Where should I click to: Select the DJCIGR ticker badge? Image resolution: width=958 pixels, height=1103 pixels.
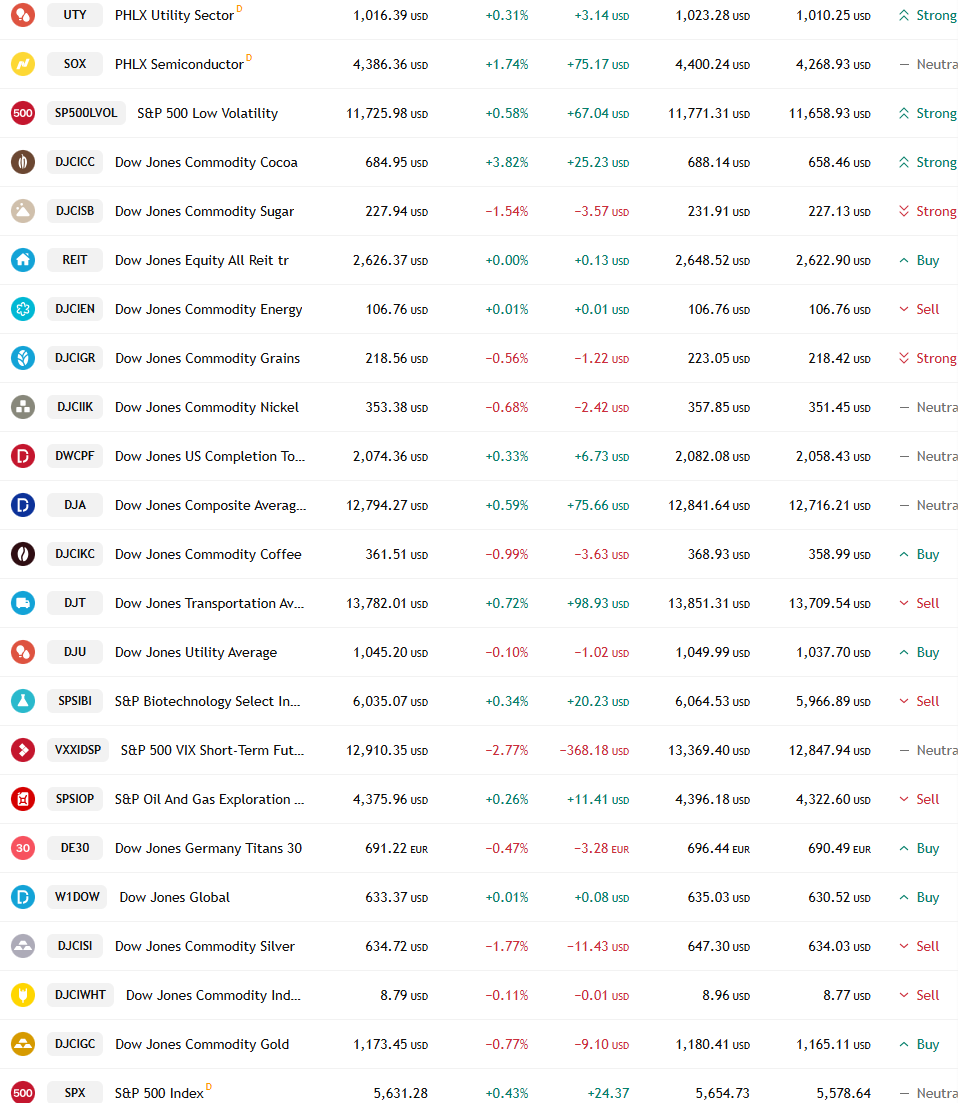click(x=75, y=357)
